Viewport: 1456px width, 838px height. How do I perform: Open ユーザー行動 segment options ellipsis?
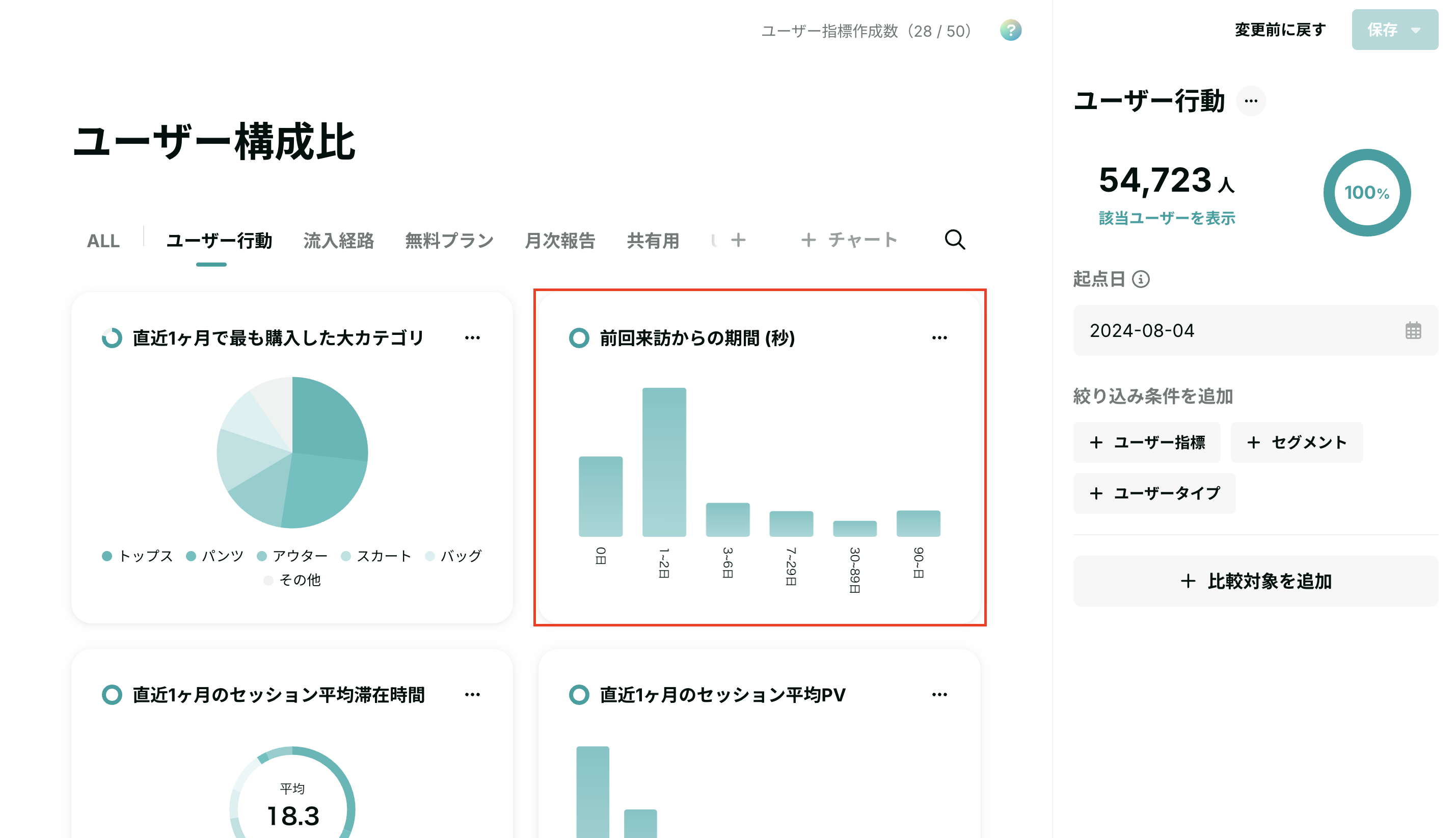(1251, 101)
